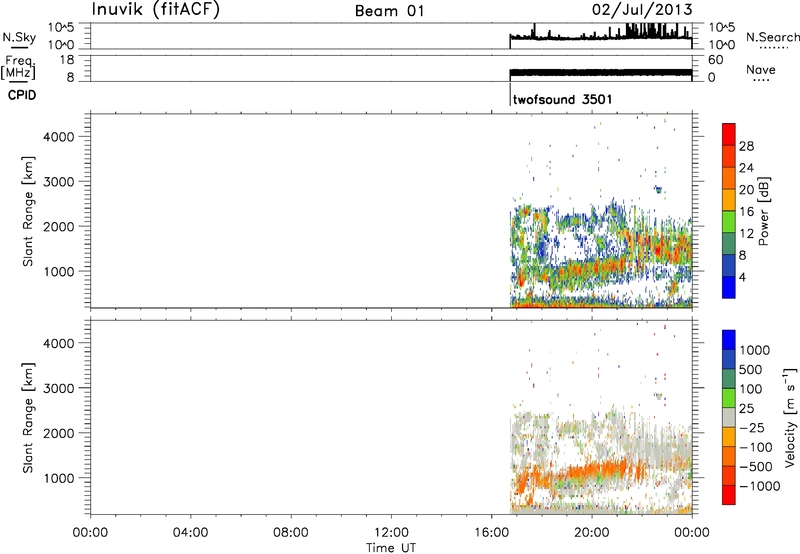Screen dimensions: 800x554
Task: Click the black frequency band in Freq panel
Action: pyautogui.click(x=601, y=72)
